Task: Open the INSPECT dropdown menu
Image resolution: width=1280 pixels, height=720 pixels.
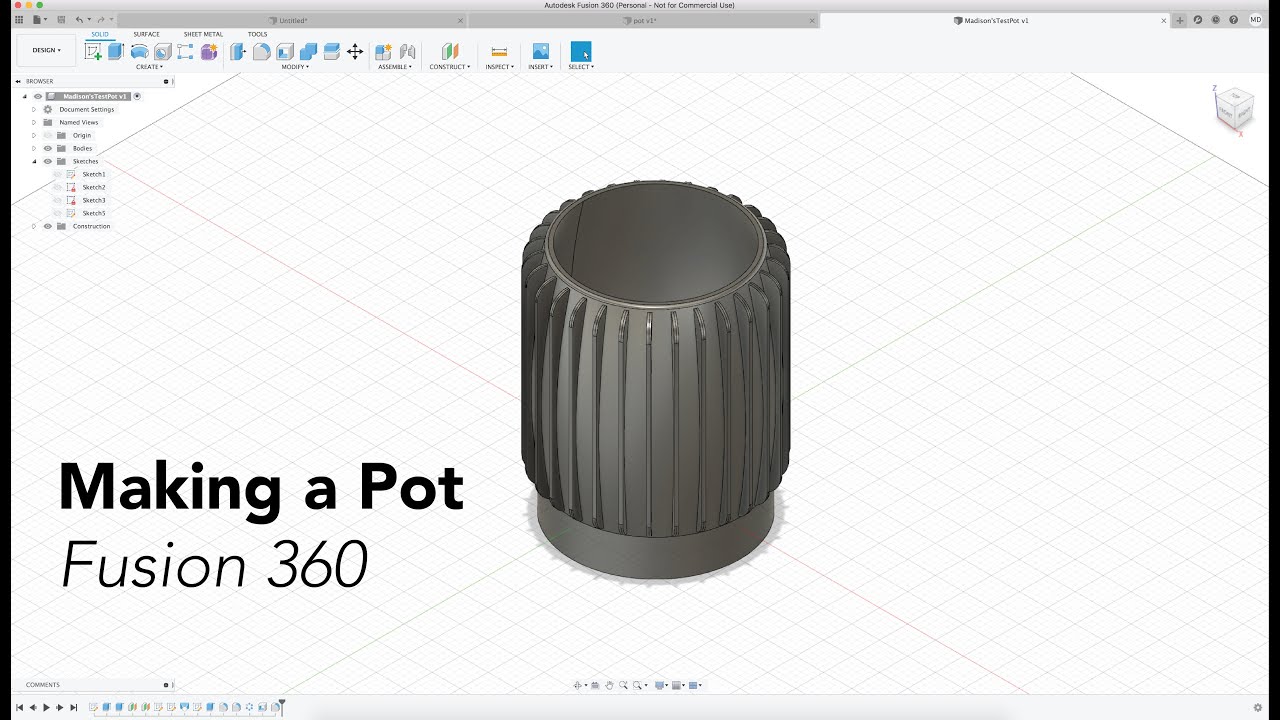Action: click(x=500, y=67)
